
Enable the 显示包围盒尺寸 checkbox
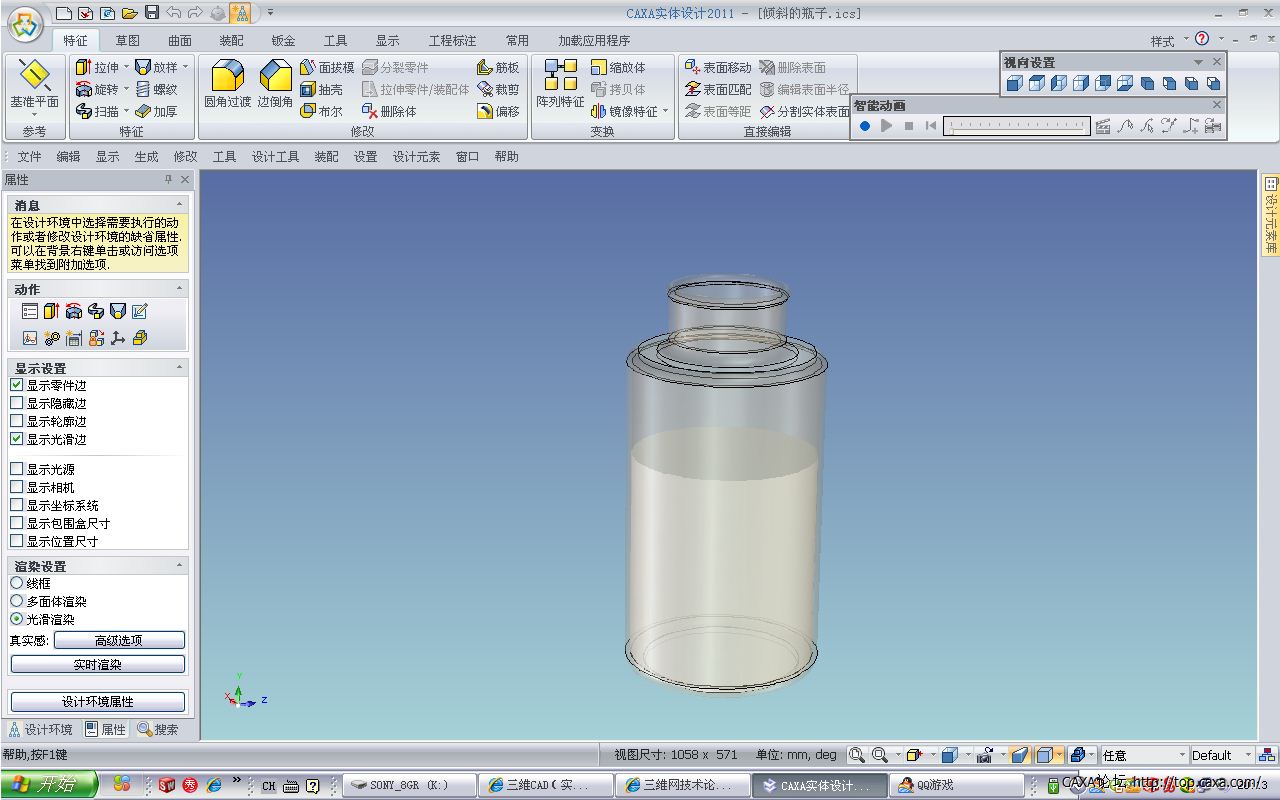(17, 523)
